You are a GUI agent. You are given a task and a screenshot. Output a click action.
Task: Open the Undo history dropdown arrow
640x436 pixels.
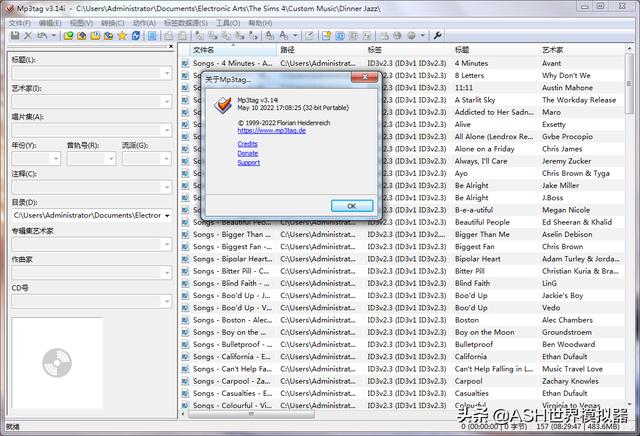click(x=53, y=36)
